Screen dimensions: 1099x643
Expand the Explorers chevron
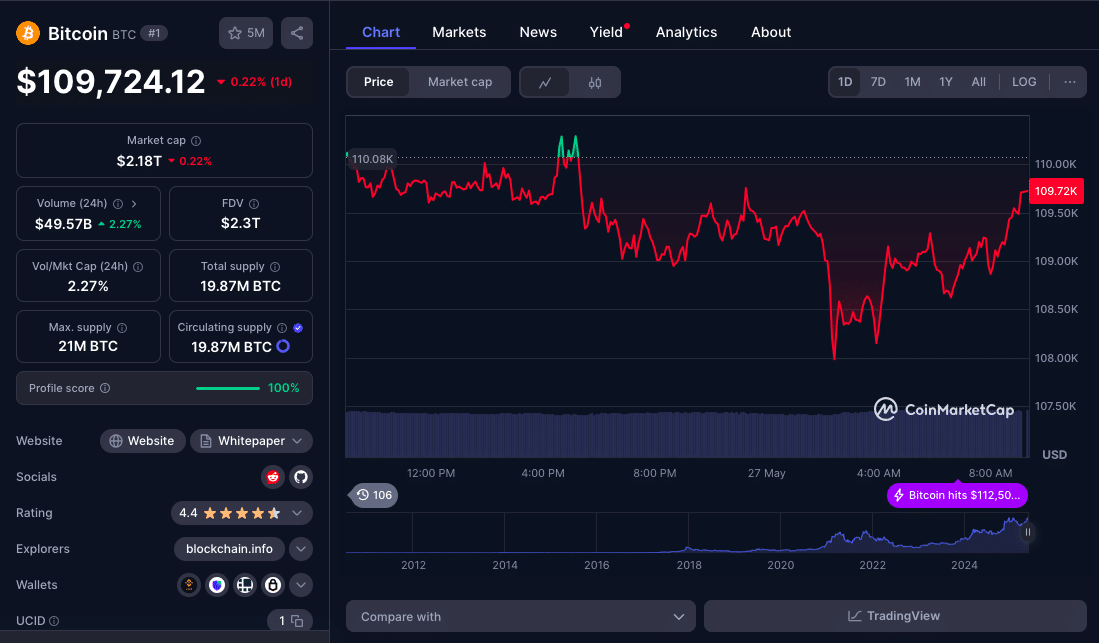point(301,549)
